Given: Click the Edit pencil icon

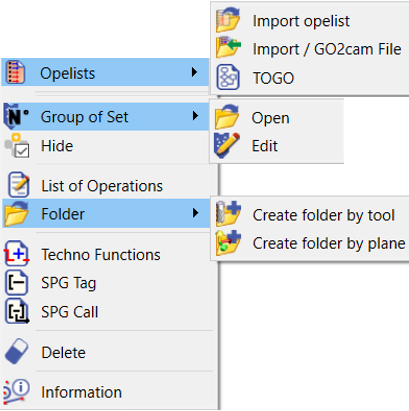Looking at the screenshot, I should coord(227,145).
